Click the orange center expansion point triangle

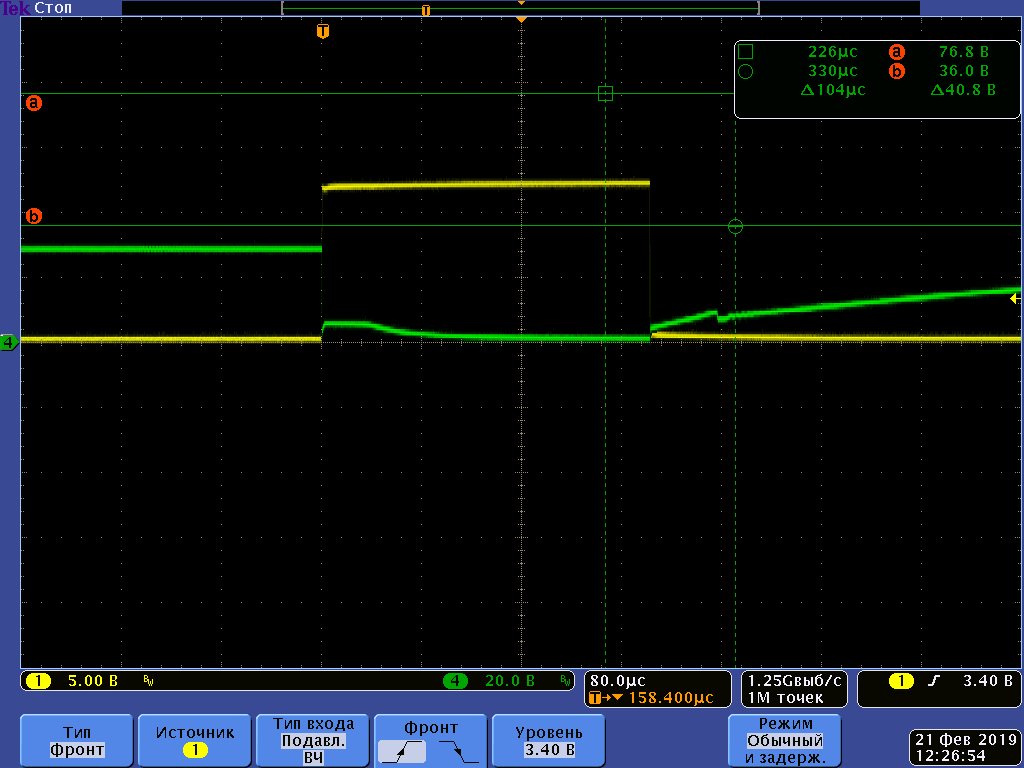[521, 20]
